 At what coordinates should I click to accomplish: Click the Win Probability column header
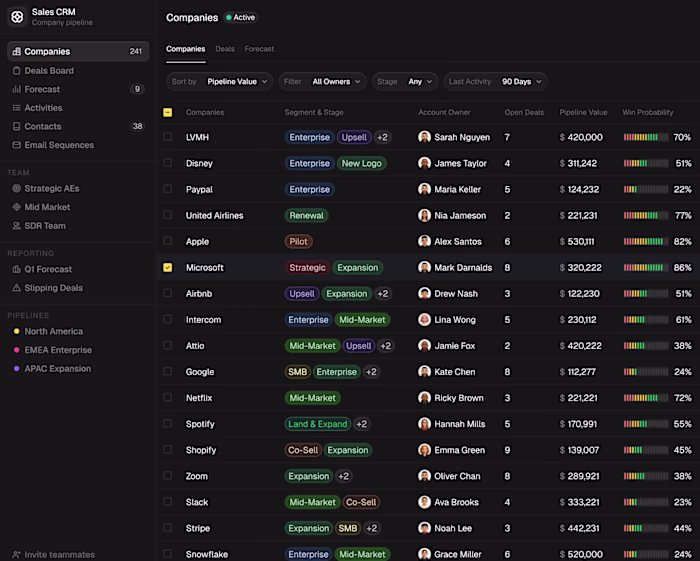pos(648,112)
